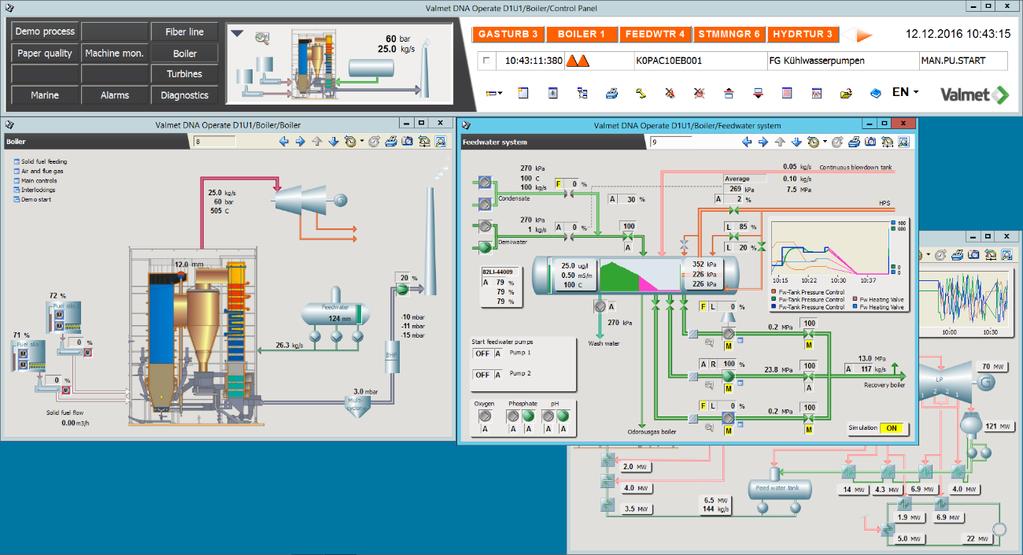The height and width of the screenshot is (555, 1023).
Task: Select the GASTURB 3 alarm tab
Action: click(x=508, y=34)
